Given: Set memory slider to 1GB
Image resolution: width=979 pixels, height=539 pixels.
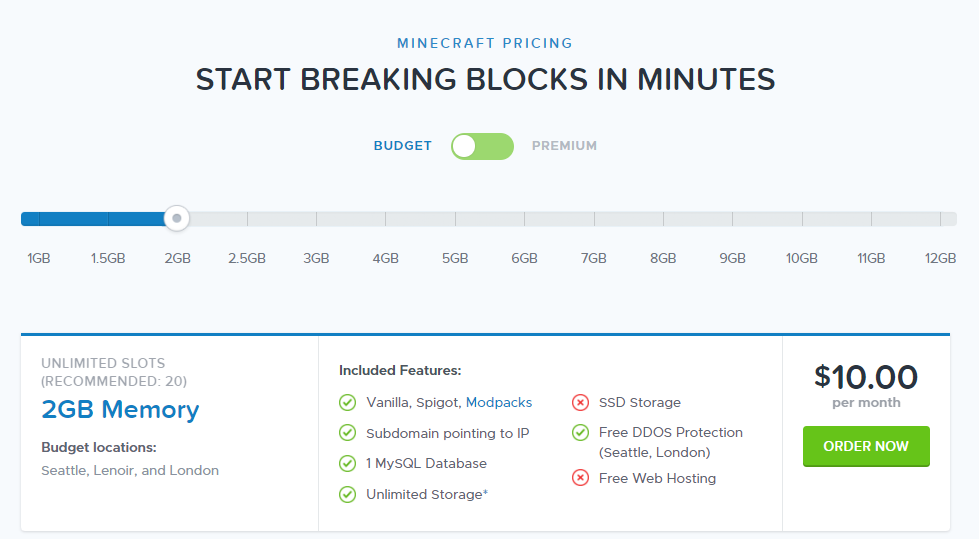Looking at the screenshot, I should [x=39, y=258].
